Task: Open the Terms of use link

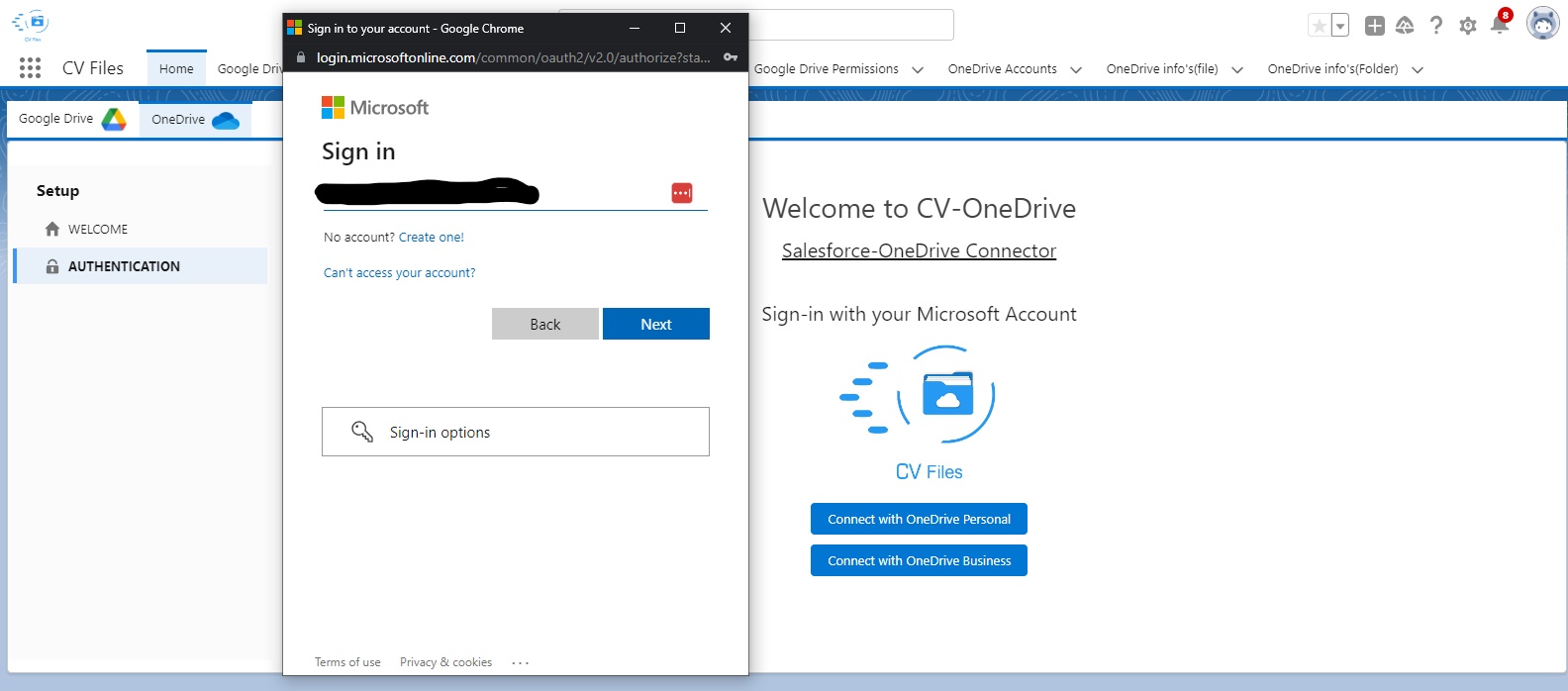Action: point(347,662)
